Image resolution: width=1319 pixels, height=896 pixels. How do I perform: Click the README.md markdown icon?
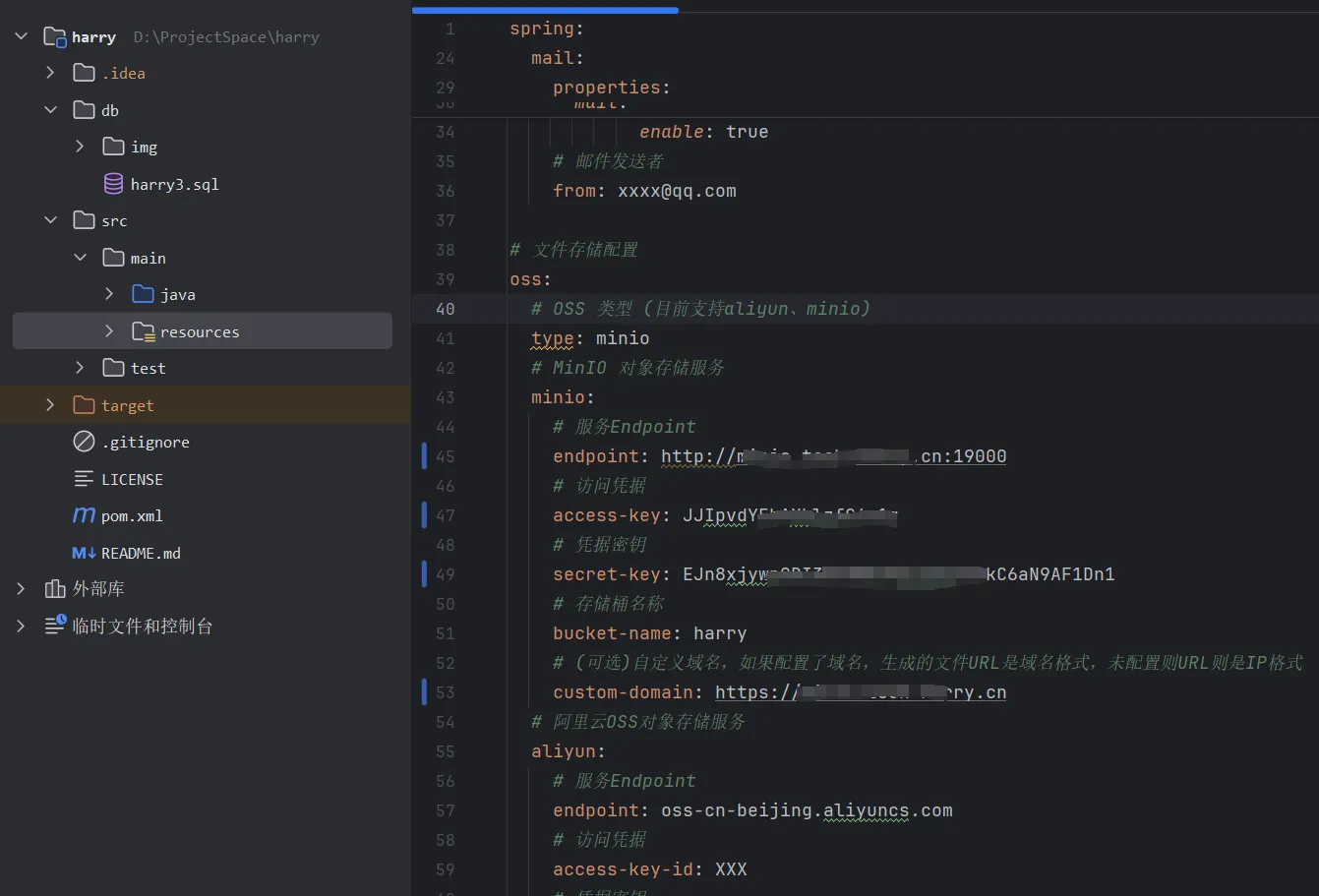[85, 553]
